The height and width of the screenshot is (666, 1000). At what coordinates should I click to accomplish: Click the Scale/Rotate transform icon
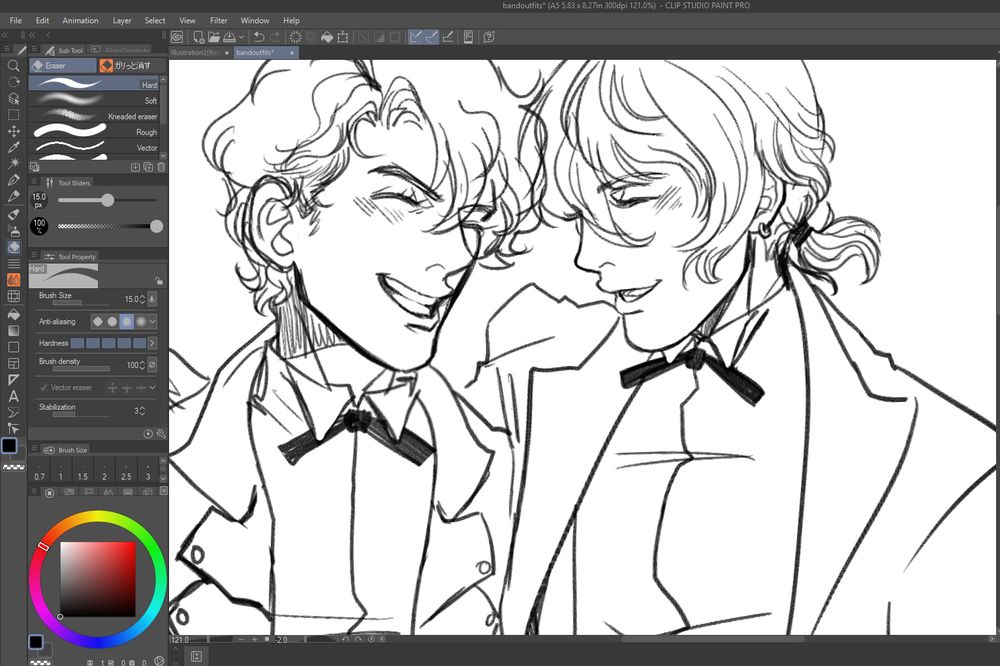(343, 37)
